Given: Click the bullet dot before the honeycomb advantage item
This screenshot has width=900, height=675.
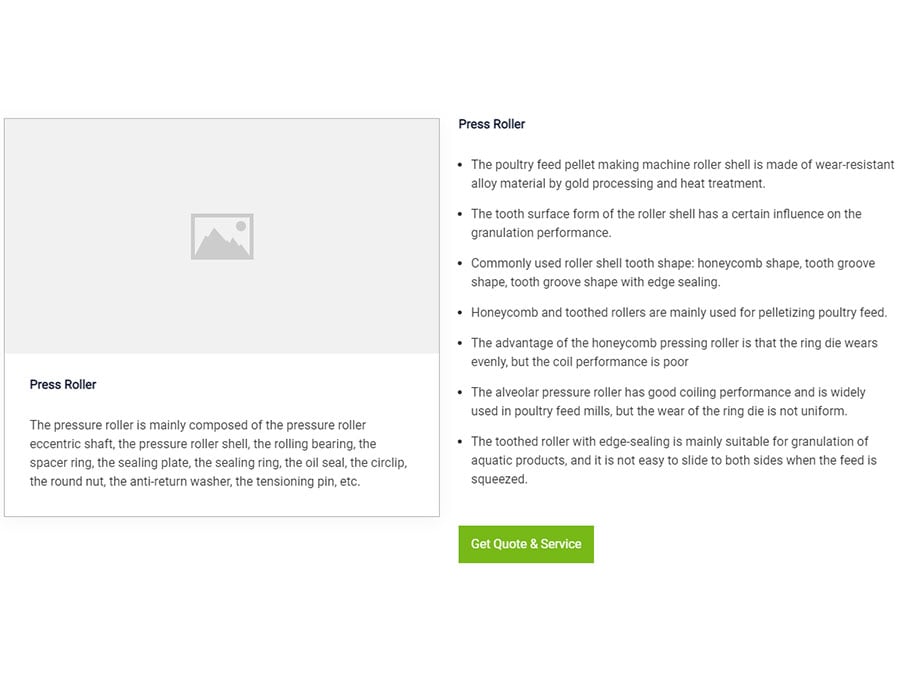Looking at the screenshot, I should (460, 343).
